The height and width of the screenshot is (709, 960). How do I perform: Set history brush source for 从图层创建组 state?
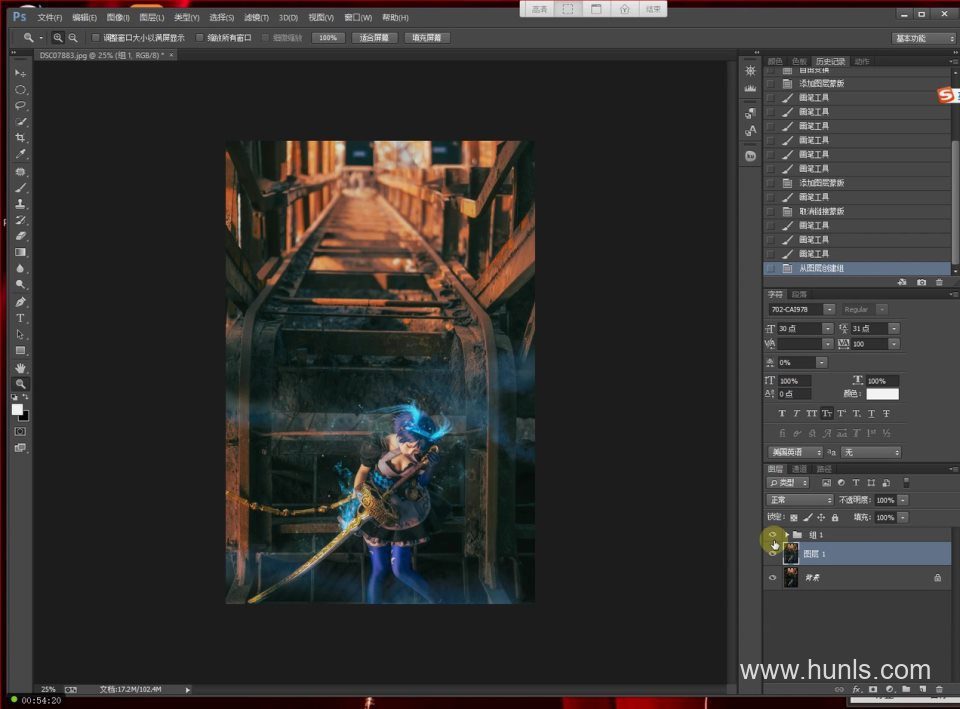click(770, 268)
